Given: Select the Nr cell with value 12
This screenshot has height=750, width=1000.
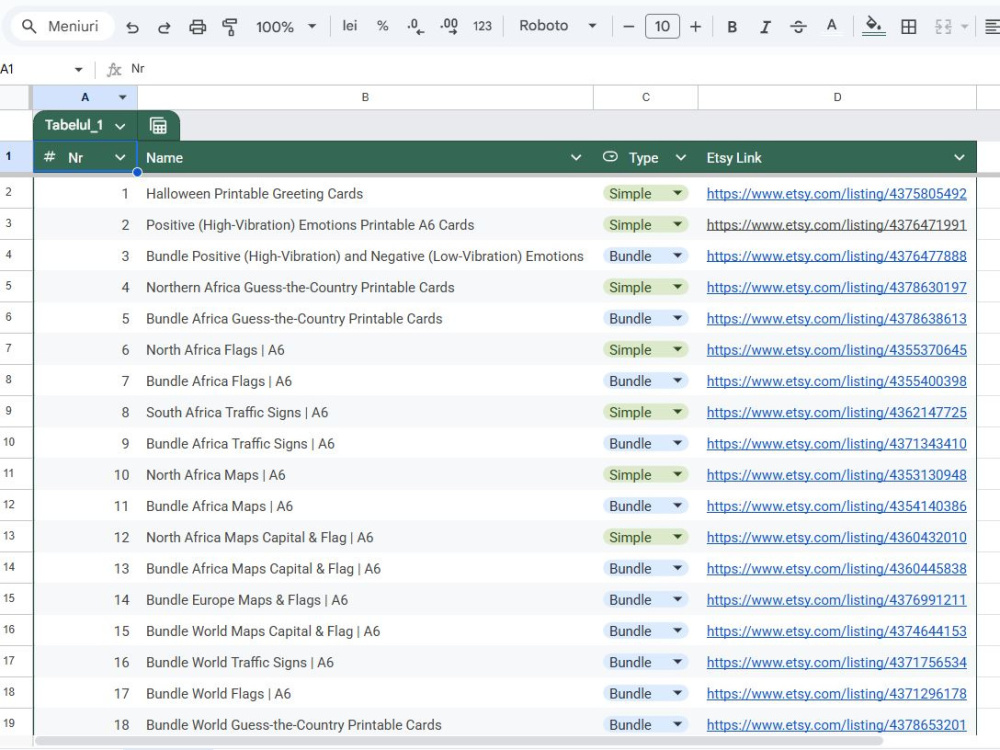Looking at the screenshot, I should (85, 538).
